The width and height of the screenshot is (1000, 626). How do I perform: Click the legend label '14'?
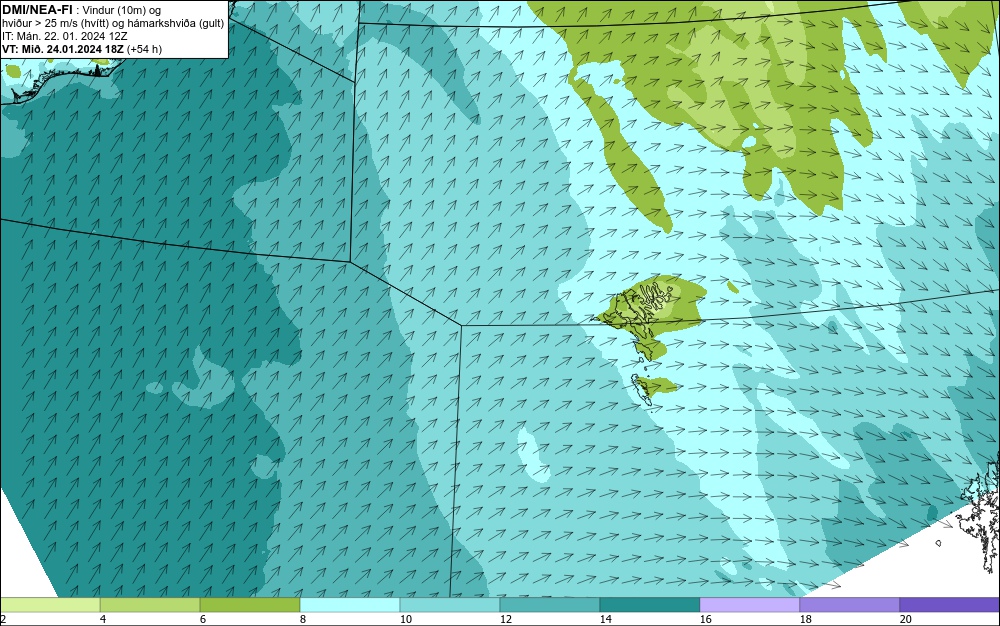click(x=605, y=619)
